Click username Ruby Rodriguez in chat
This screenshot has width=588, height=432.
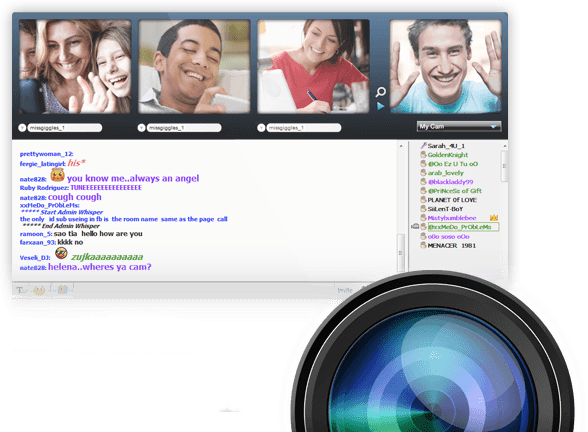[44, 188]
